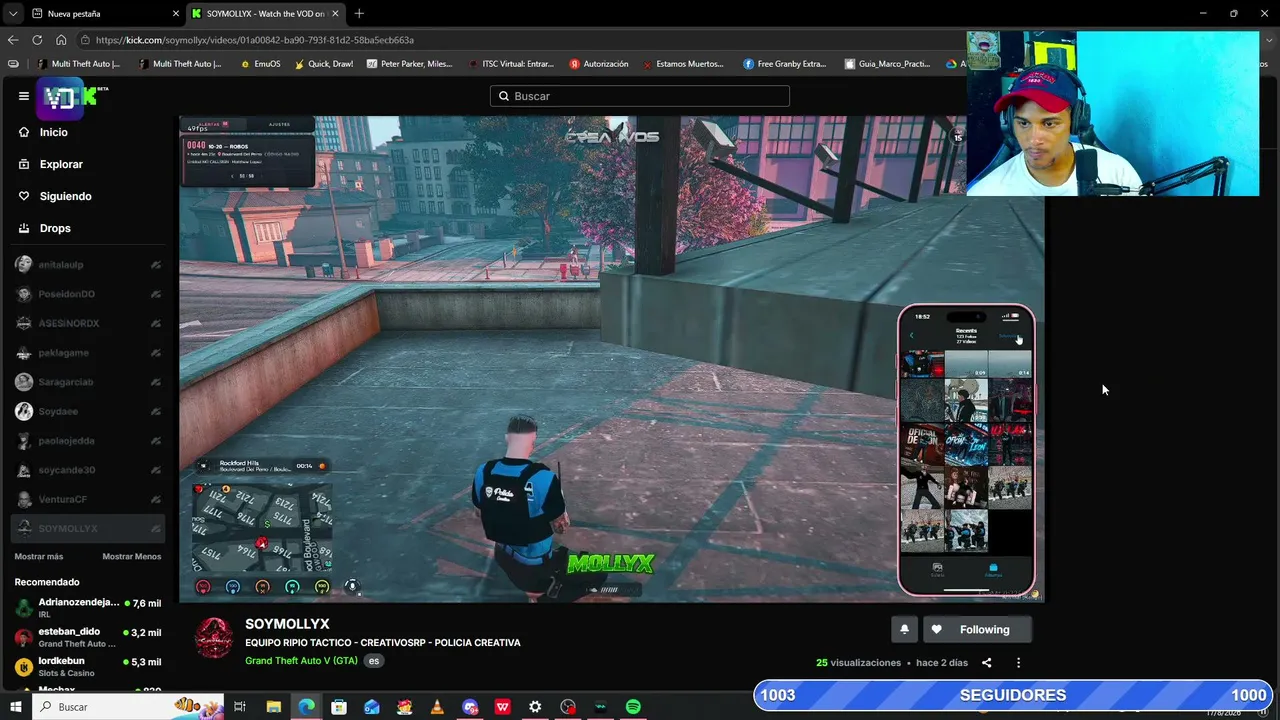This screenshot has width=1280, height=720.
Task: Open the Autorización bookmark
Action: [x=599, y=64]
